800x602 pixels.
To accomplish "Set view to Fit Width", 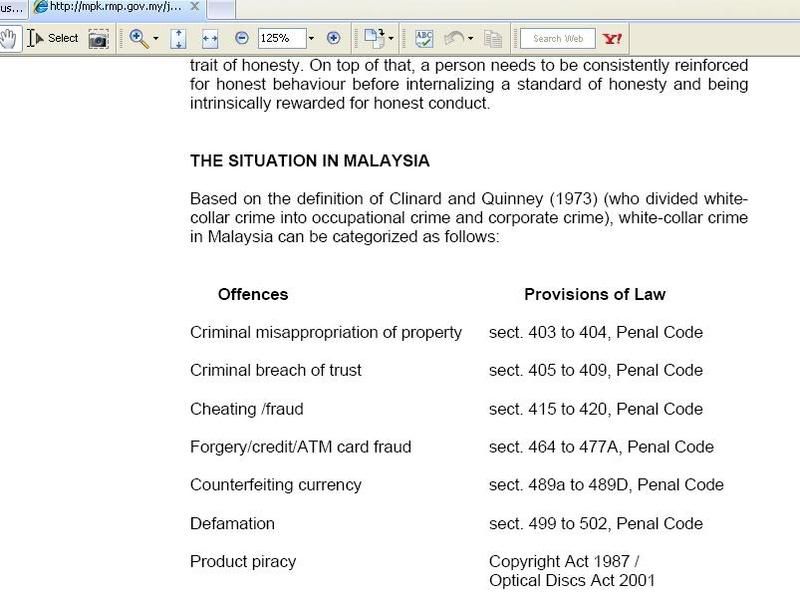I will pyautogui.click(x=209, y=38).
